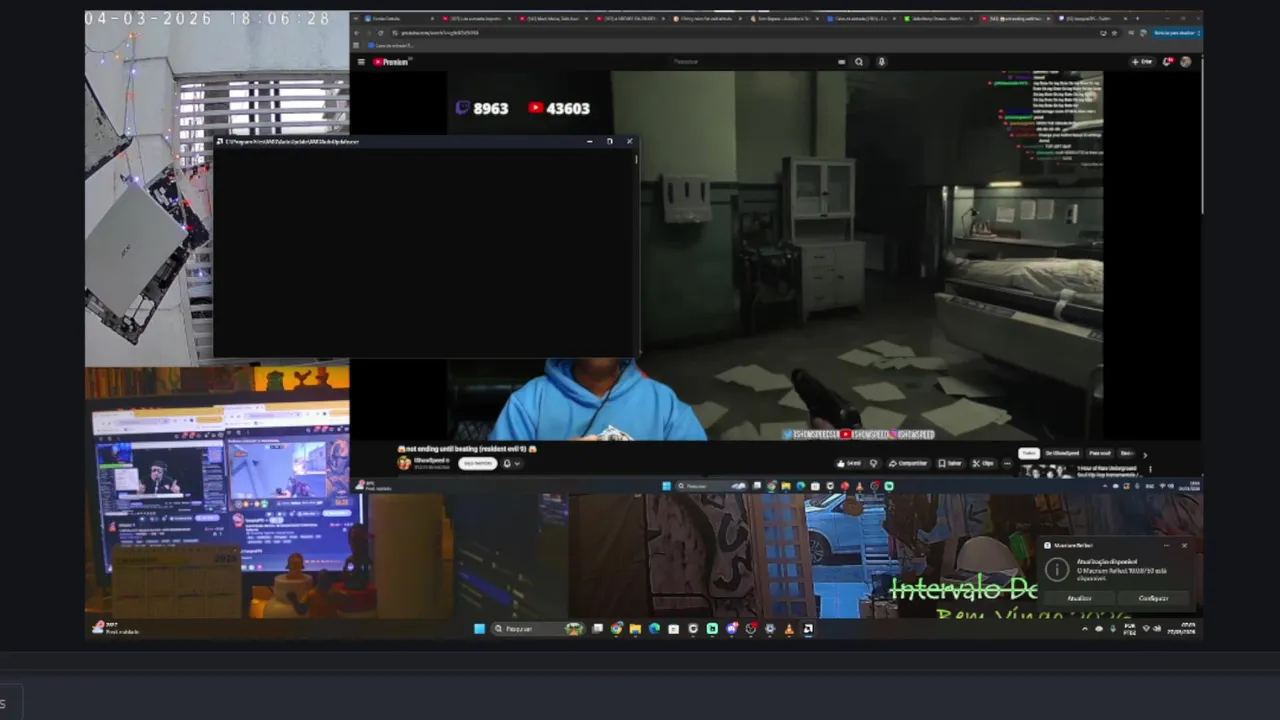Open VLC cone icon on bottom taskbar
The image size is (1280, 720).
coord(789,629)
